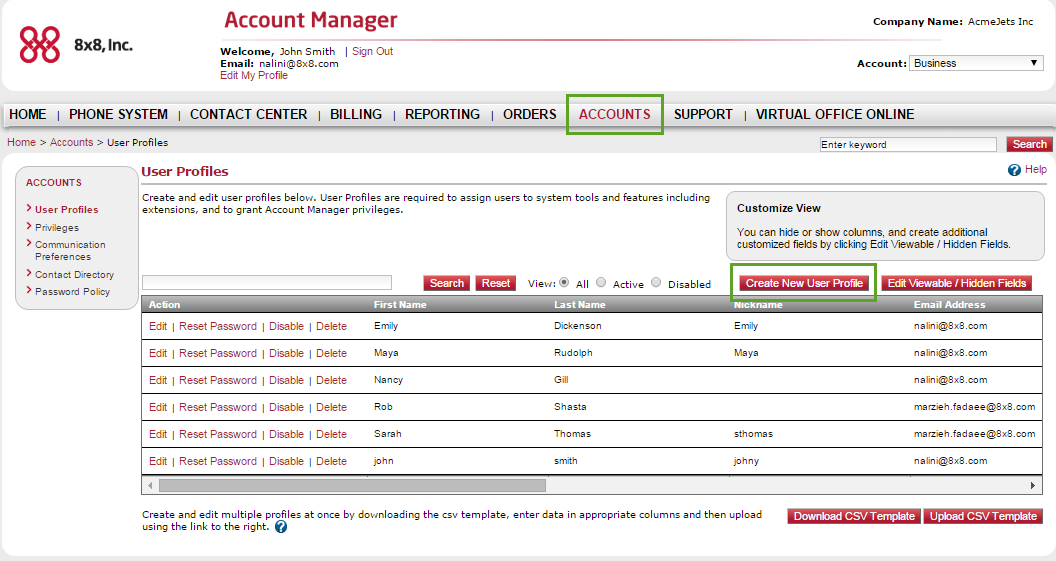
Task: Open the SUPPORT menu tab
Action: click(703, 114)
